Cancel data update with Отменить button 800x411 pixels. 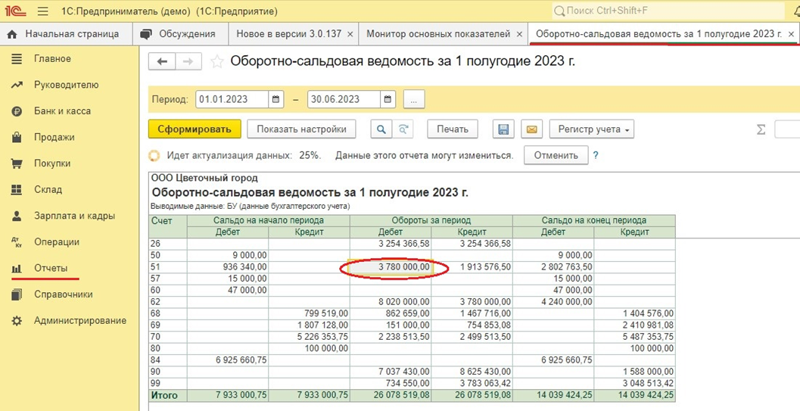[556, 156]
